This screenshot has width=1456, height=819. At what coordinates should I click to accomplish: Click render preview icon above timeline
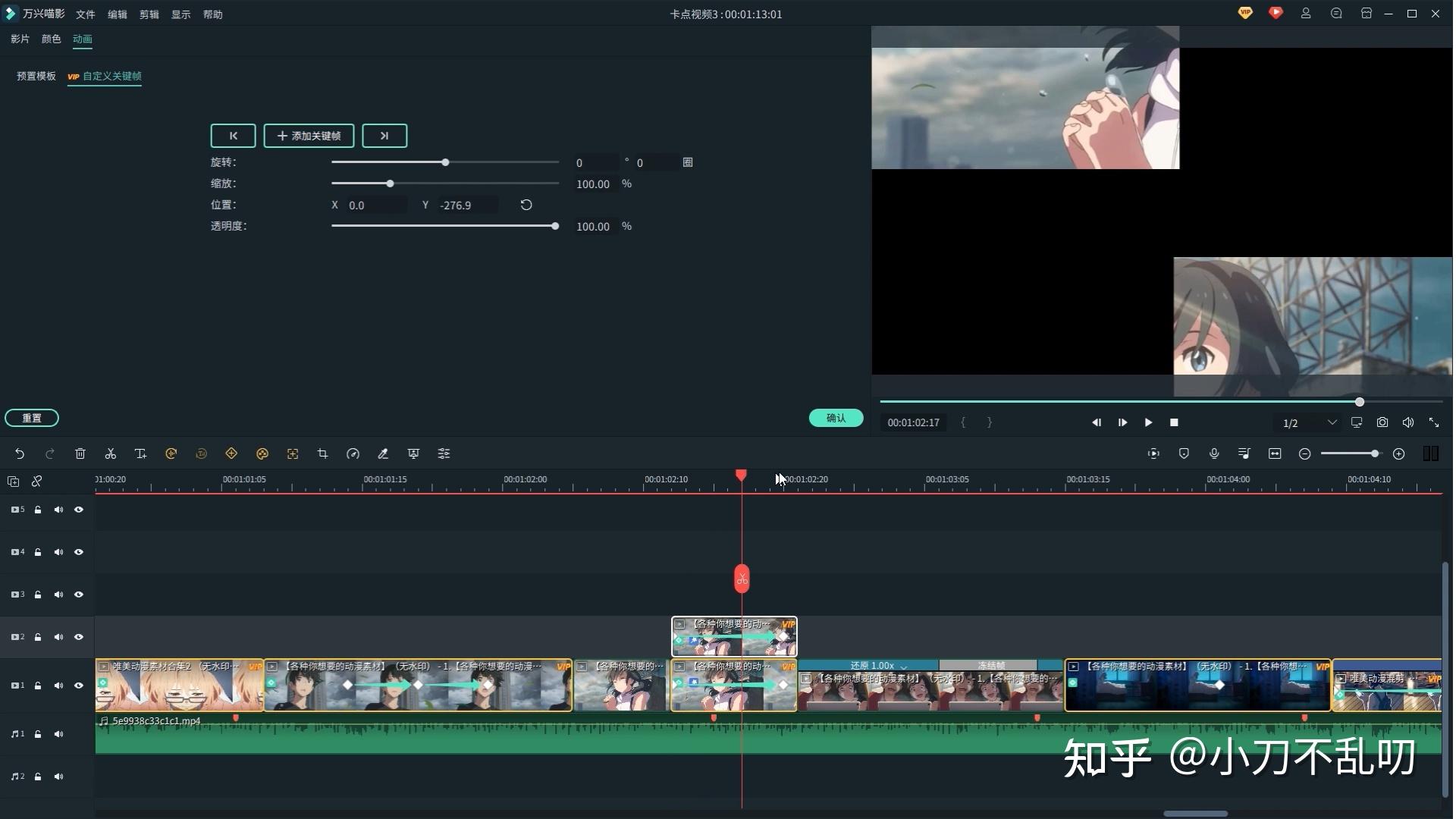1153,453
